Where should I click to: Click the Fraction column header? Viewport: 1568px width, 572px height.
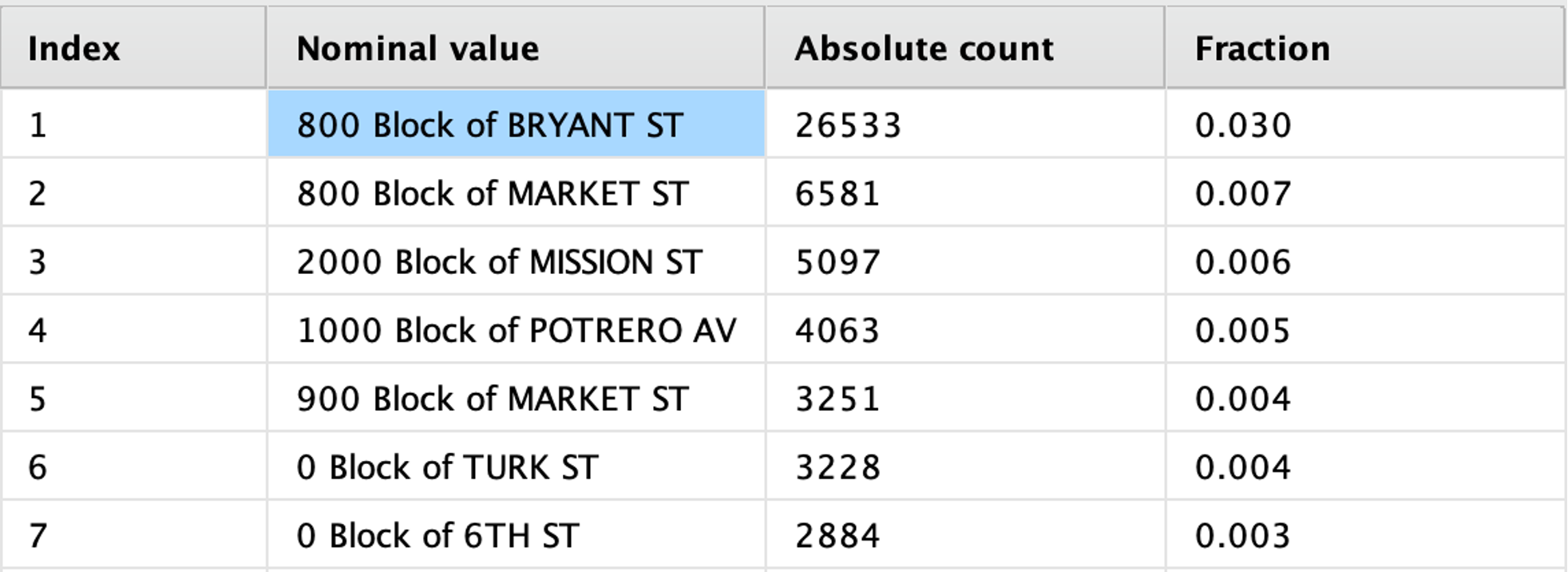[x=1364, y=48]
